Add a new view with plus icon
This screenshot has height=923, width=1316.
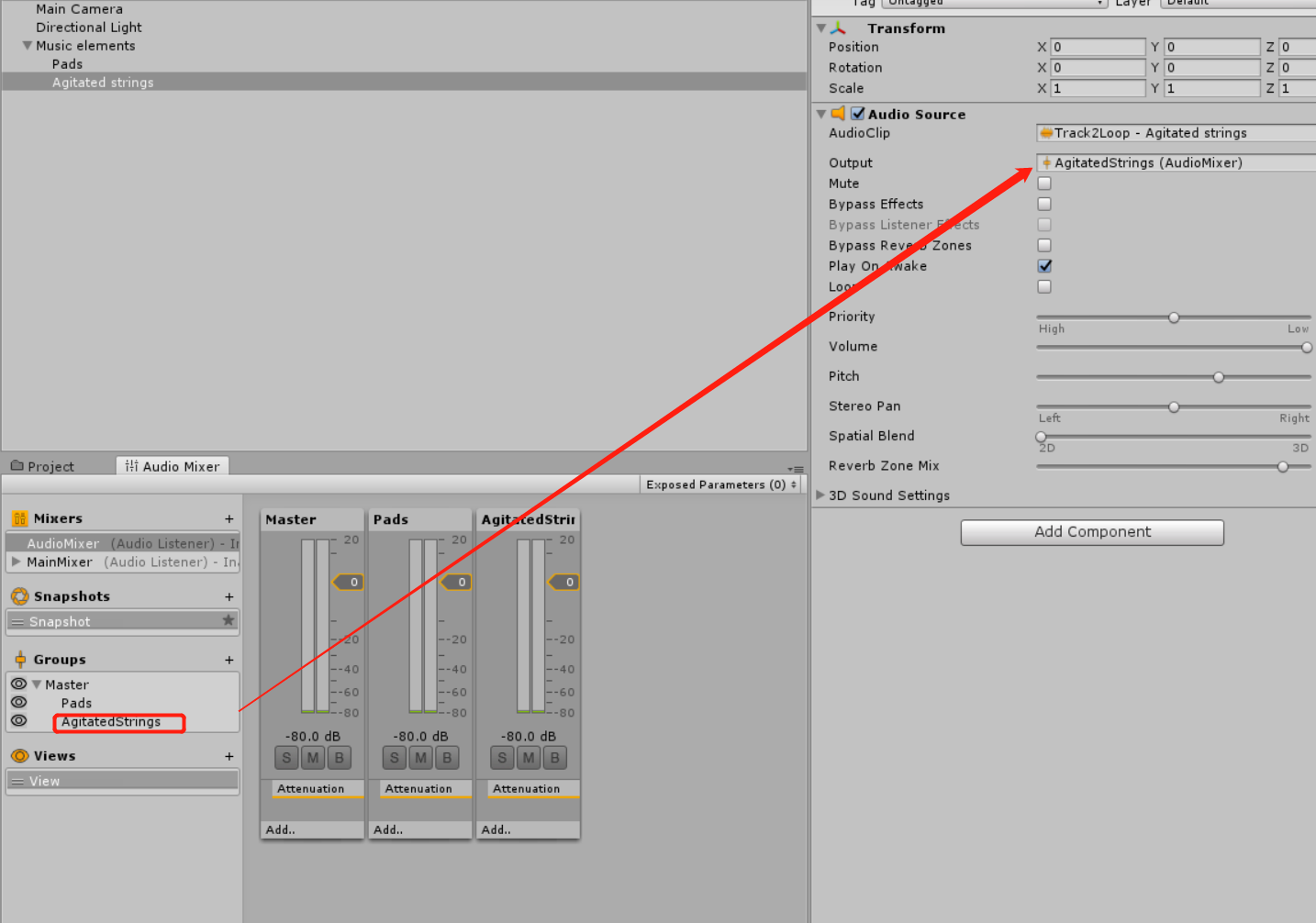[229, 757]
